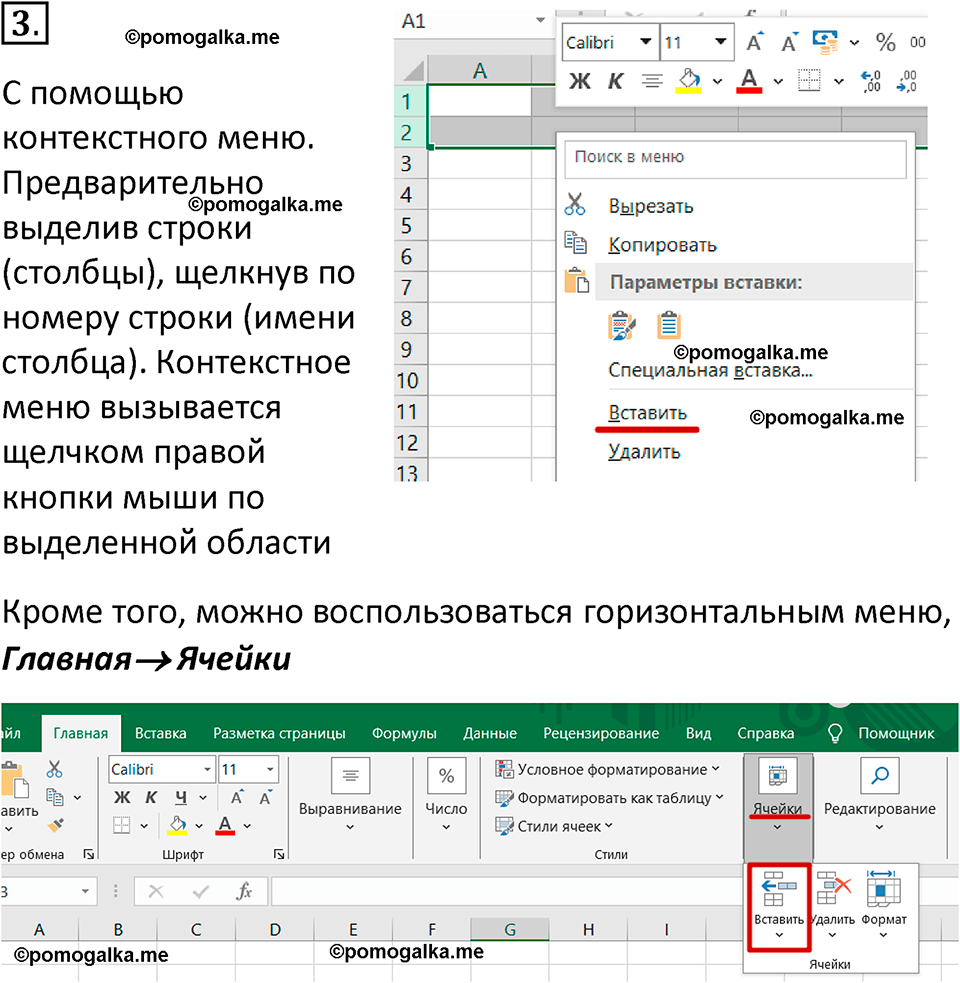Click decrease font size in mini toolbar
This screenshot has height=983, width=960.
pos(789,42)
